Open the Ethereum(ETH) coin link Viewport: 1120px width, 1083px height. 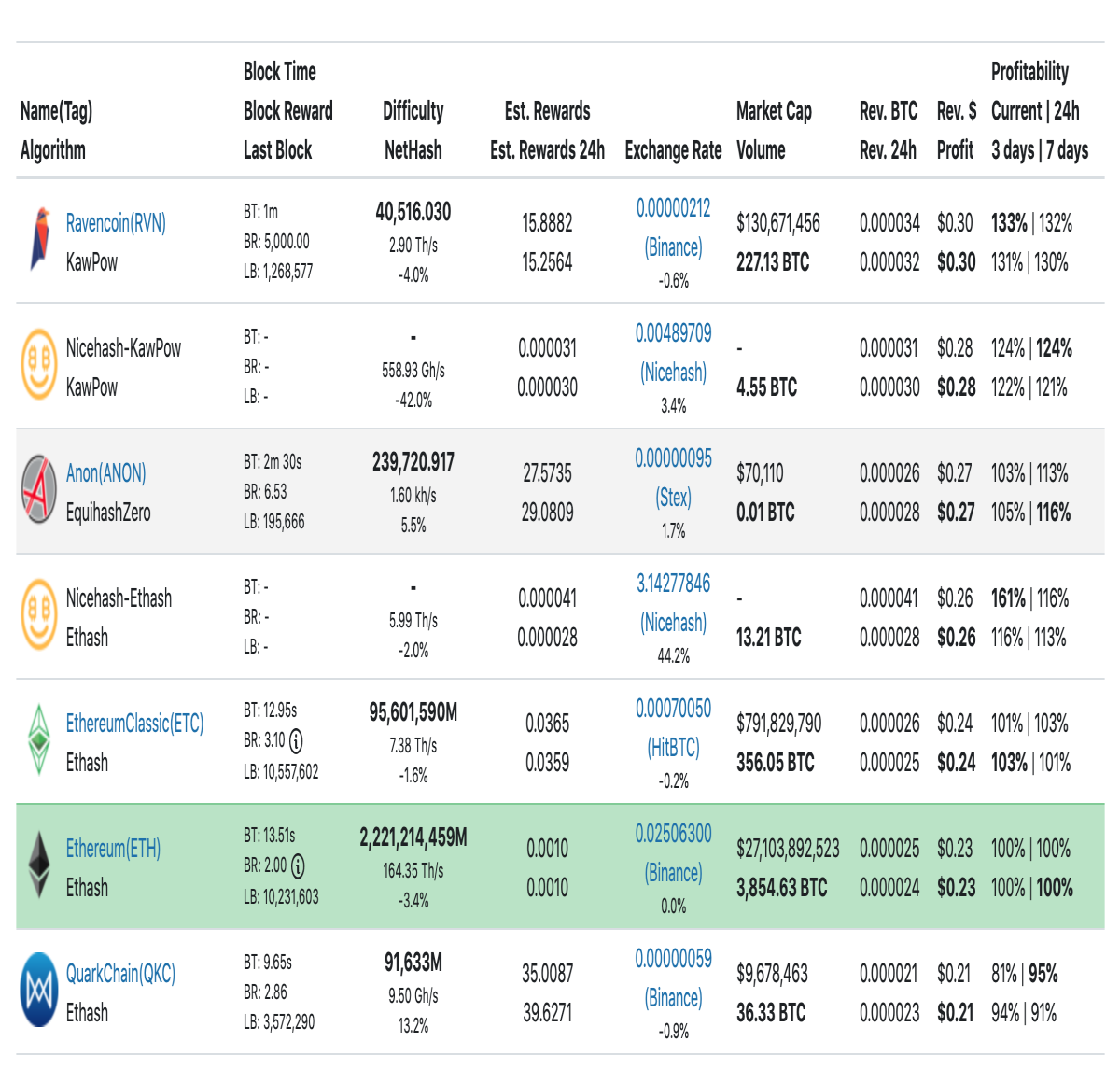[x=113, y=849]
